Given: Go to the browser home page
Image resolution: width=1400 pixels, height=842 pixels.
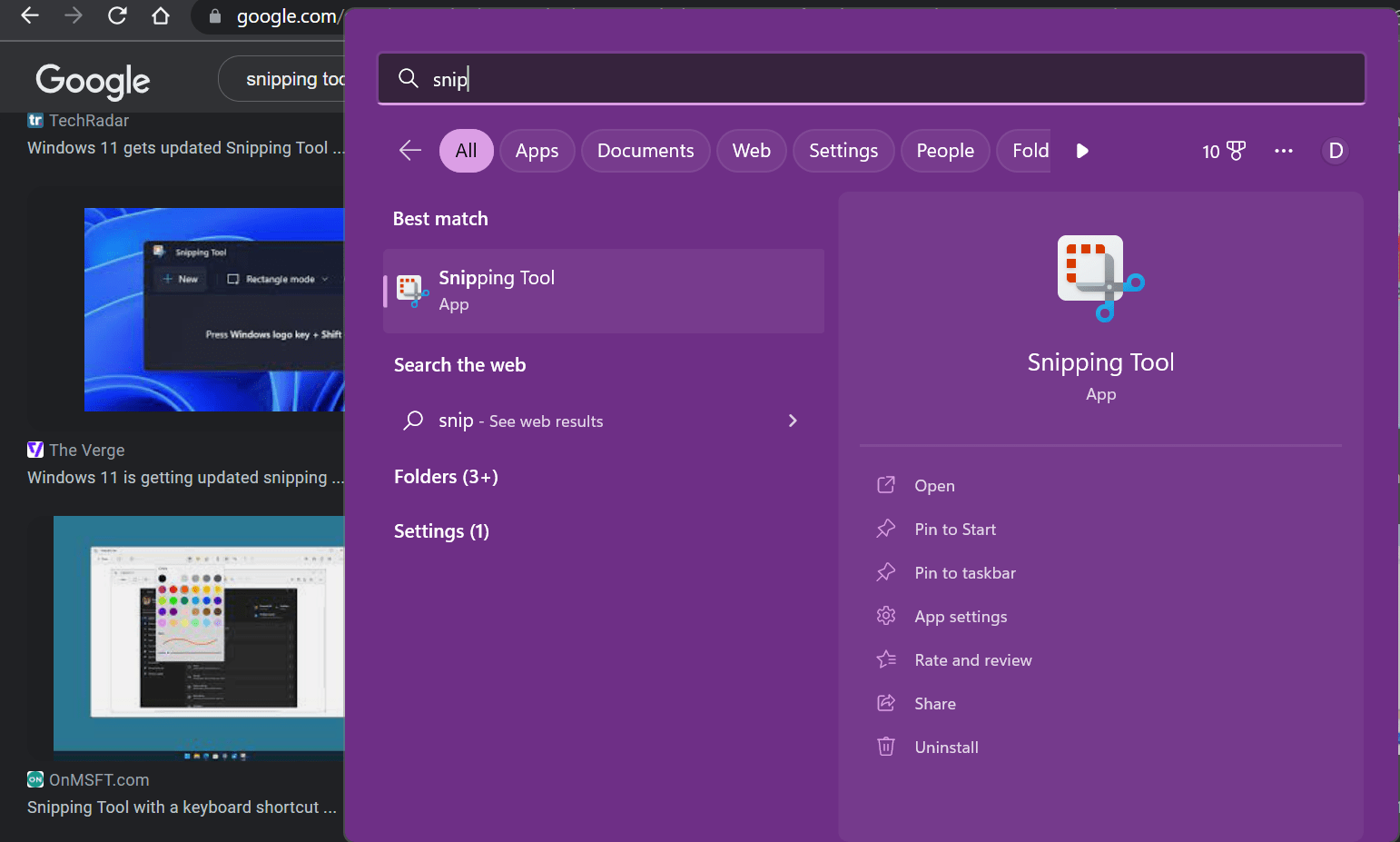Looking at the screenshot, I should coord(161,15).
